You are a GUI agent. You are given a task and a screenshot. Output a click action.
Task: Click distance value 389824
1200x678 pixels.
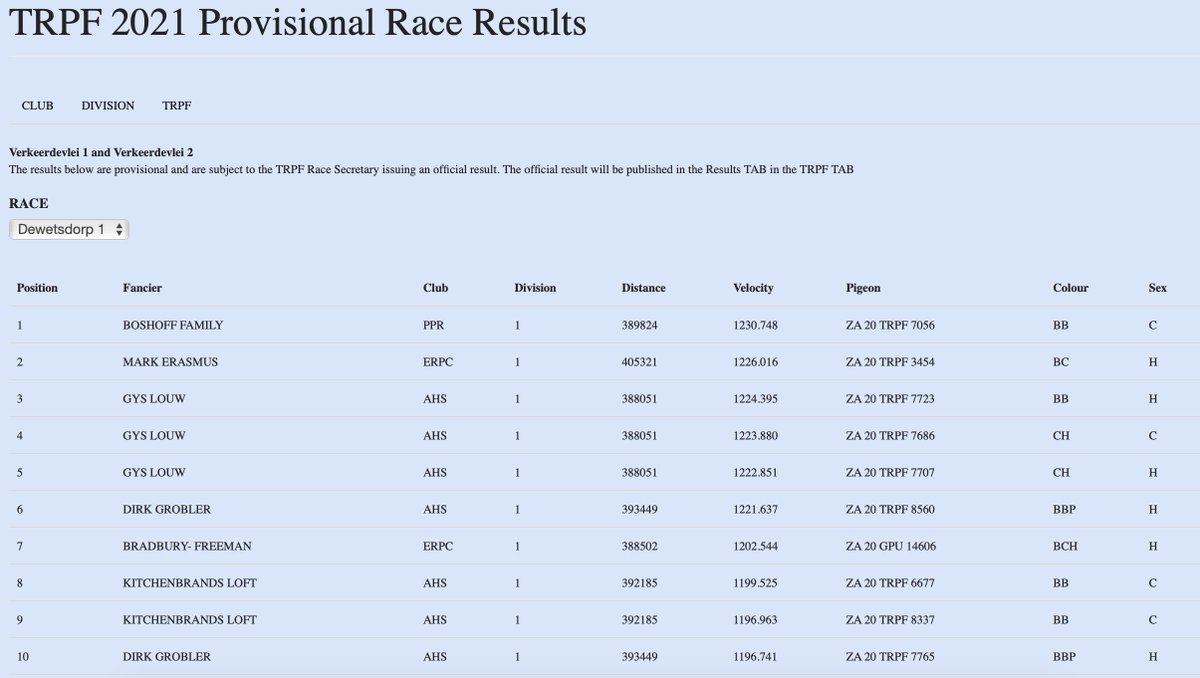pyautogui.click(x=640, y=325)
